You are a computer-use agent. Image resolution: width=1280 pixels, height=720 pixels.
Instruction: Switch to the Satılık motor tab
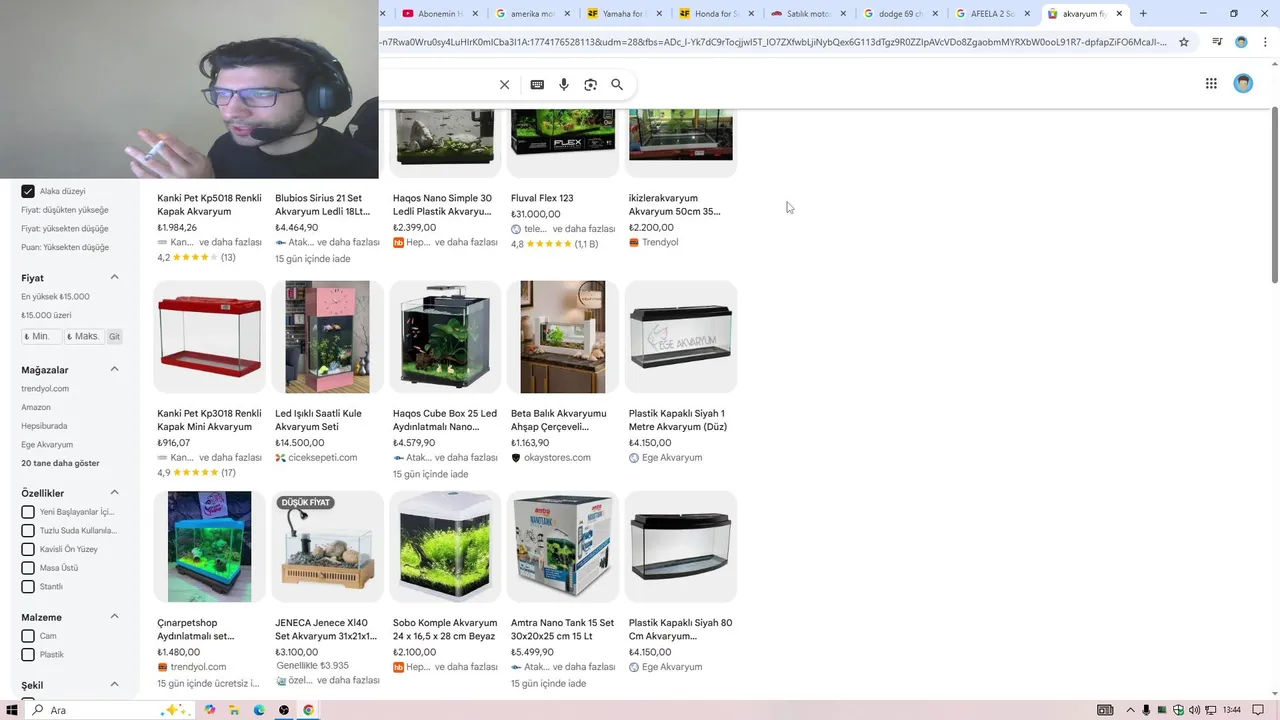pos(809,14)
